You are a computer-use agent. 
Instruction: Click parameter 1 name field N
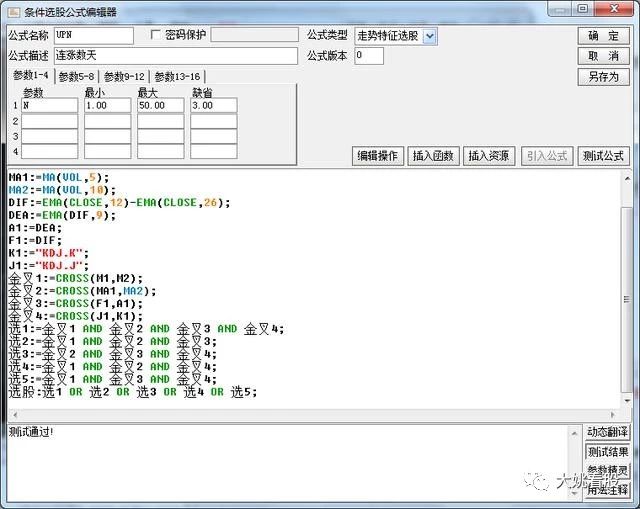click(49, 105)
